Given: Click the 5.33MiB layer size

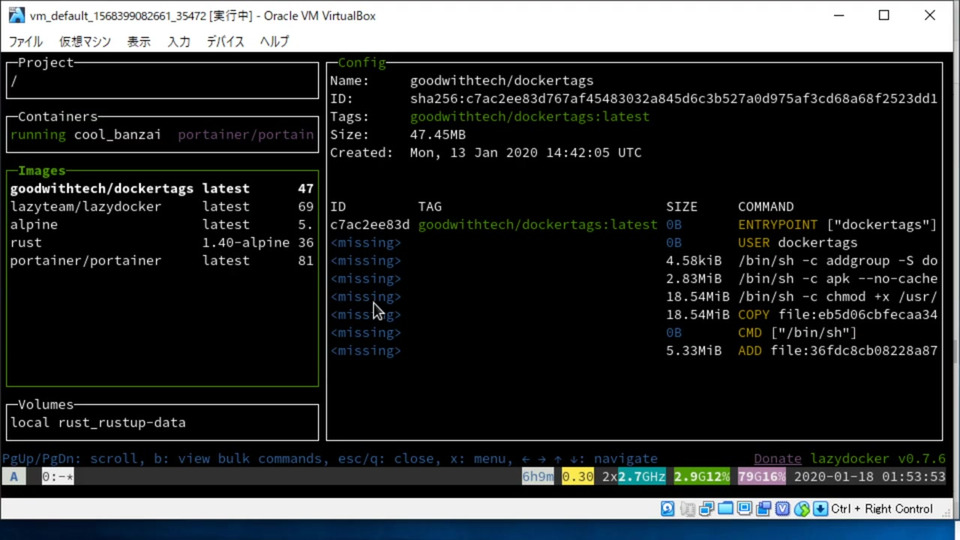Looking at the screenshot, I should point(694,351).
